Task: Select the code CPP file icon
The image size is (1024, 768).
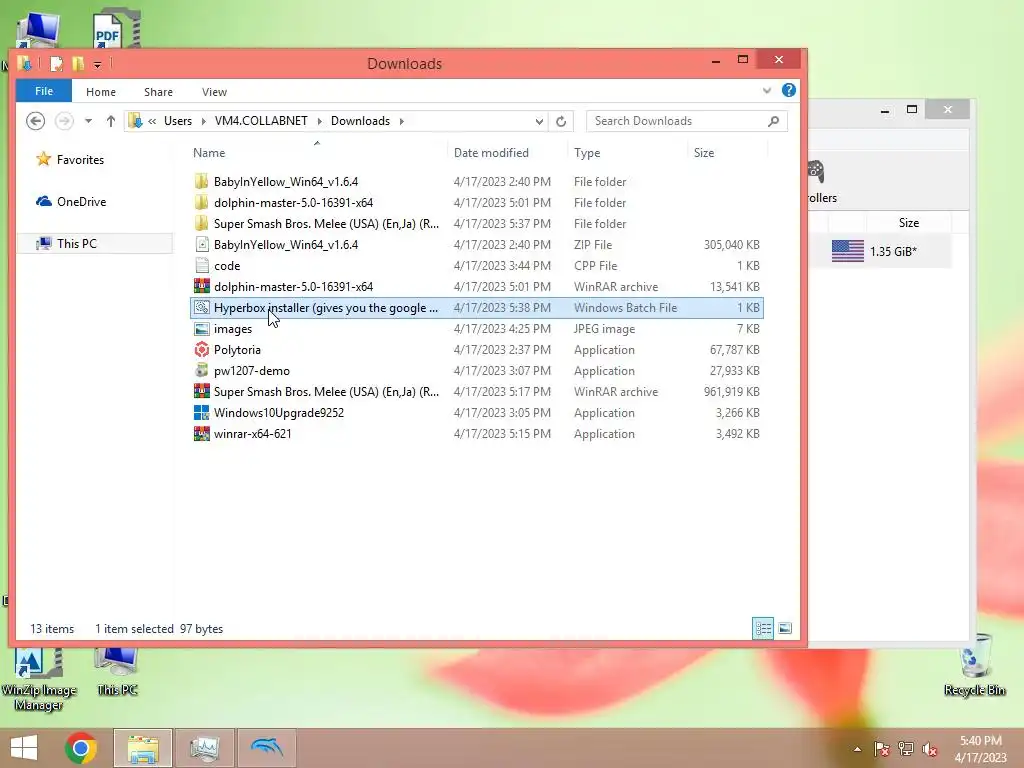Action: click(202, 265)
